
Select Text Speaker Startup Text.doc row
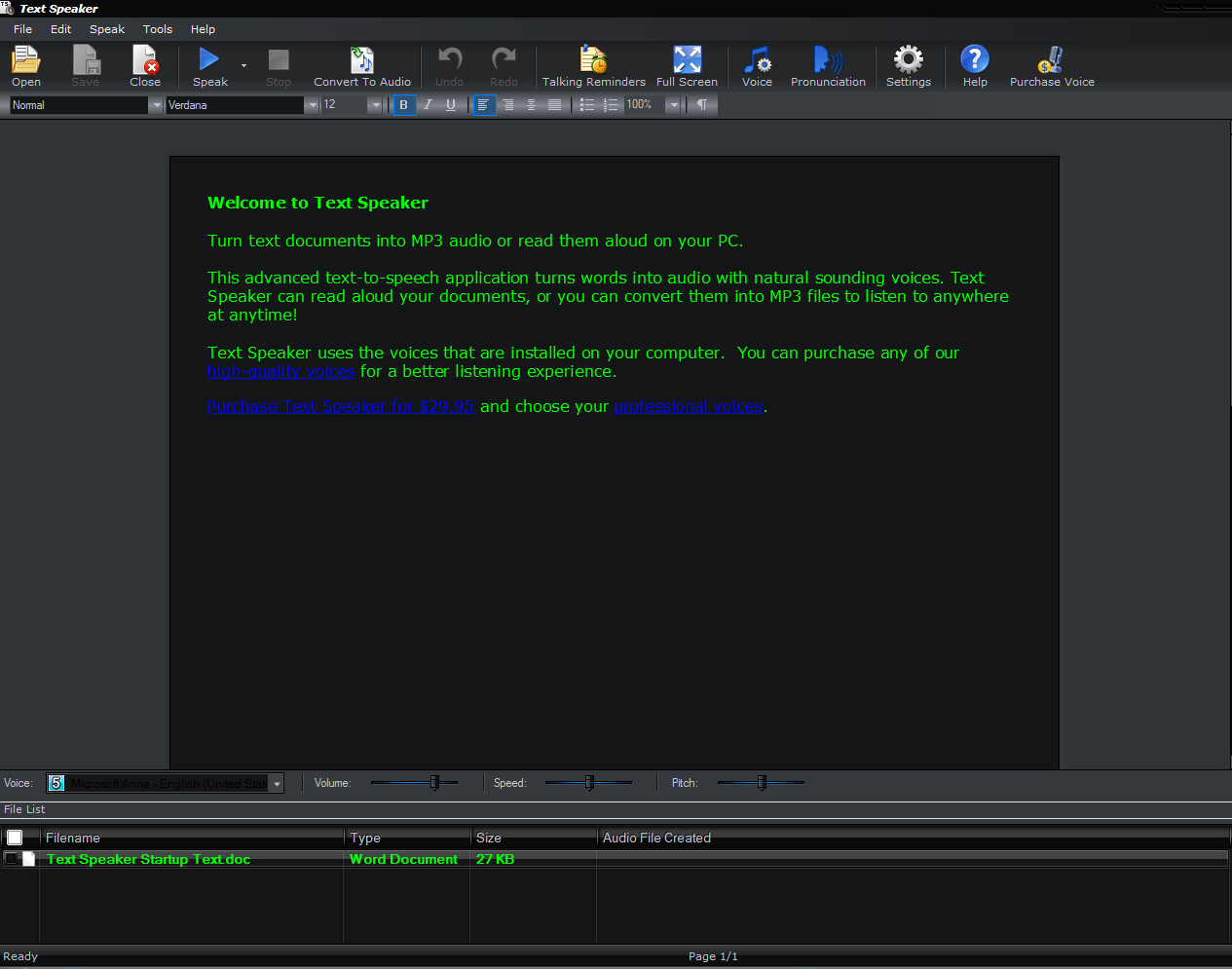point(616,859)
